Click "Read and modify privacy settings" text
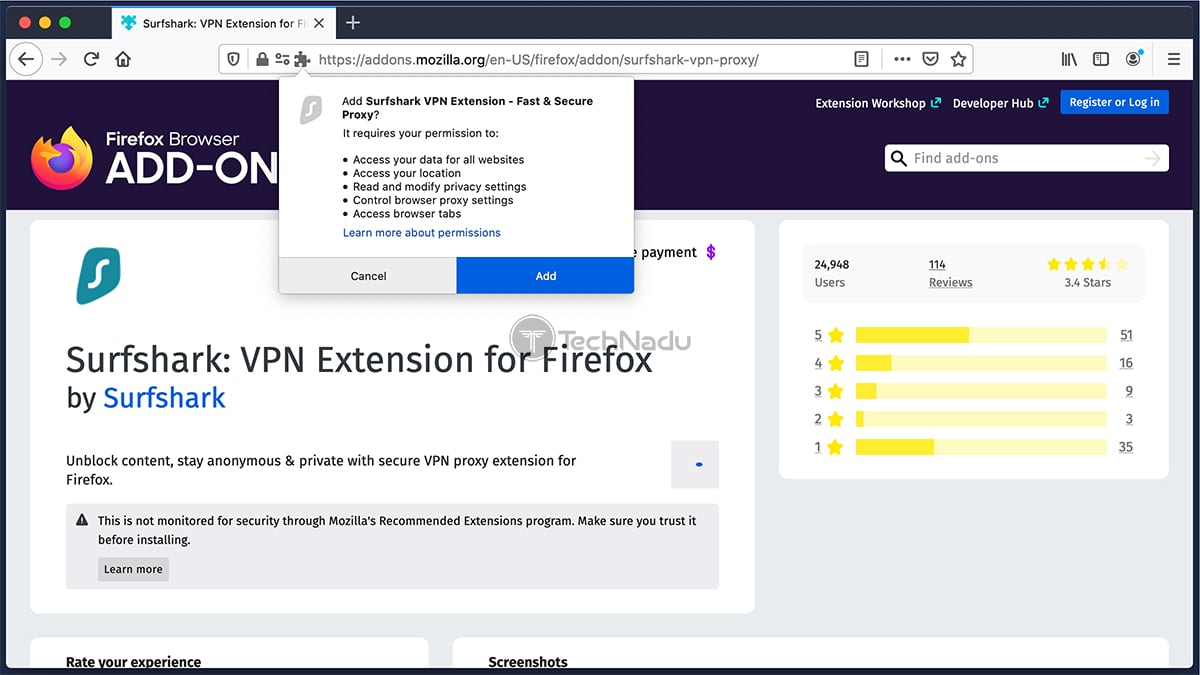Image resolution: width=1200 pixels, height=675 pixels. tap(439, 187)
